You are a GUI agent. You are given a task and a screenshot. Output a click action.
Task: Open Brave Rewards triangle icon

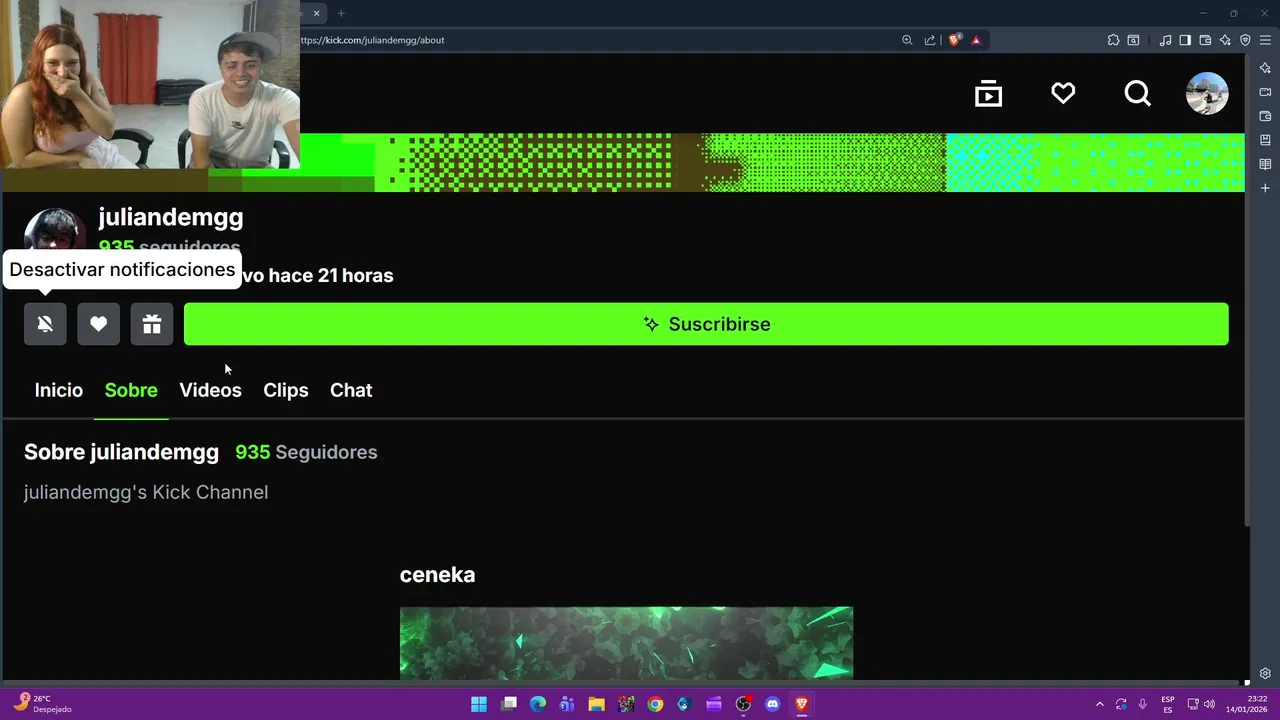(976, 40)
